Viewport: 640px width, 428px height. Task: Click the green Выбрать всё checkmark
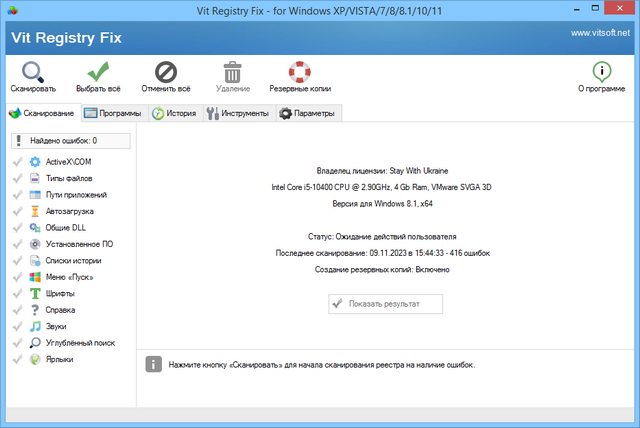coord(97,72)
